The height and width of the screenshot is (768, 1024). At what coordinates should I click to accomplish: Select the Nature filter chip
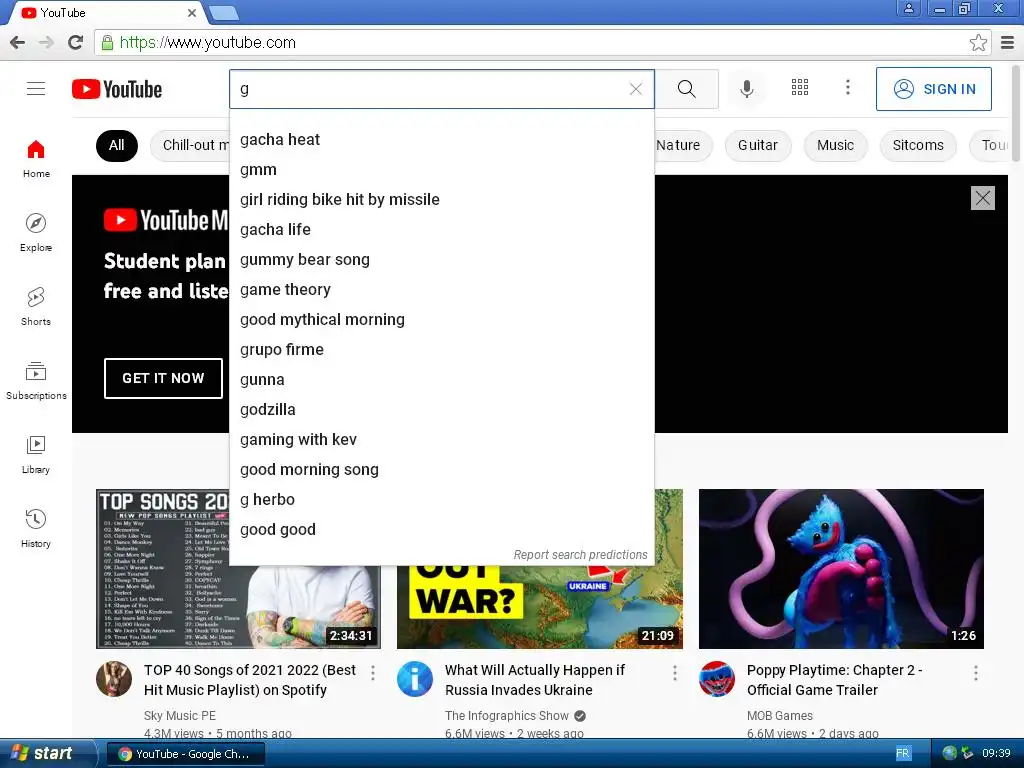[x=678, y=145]
